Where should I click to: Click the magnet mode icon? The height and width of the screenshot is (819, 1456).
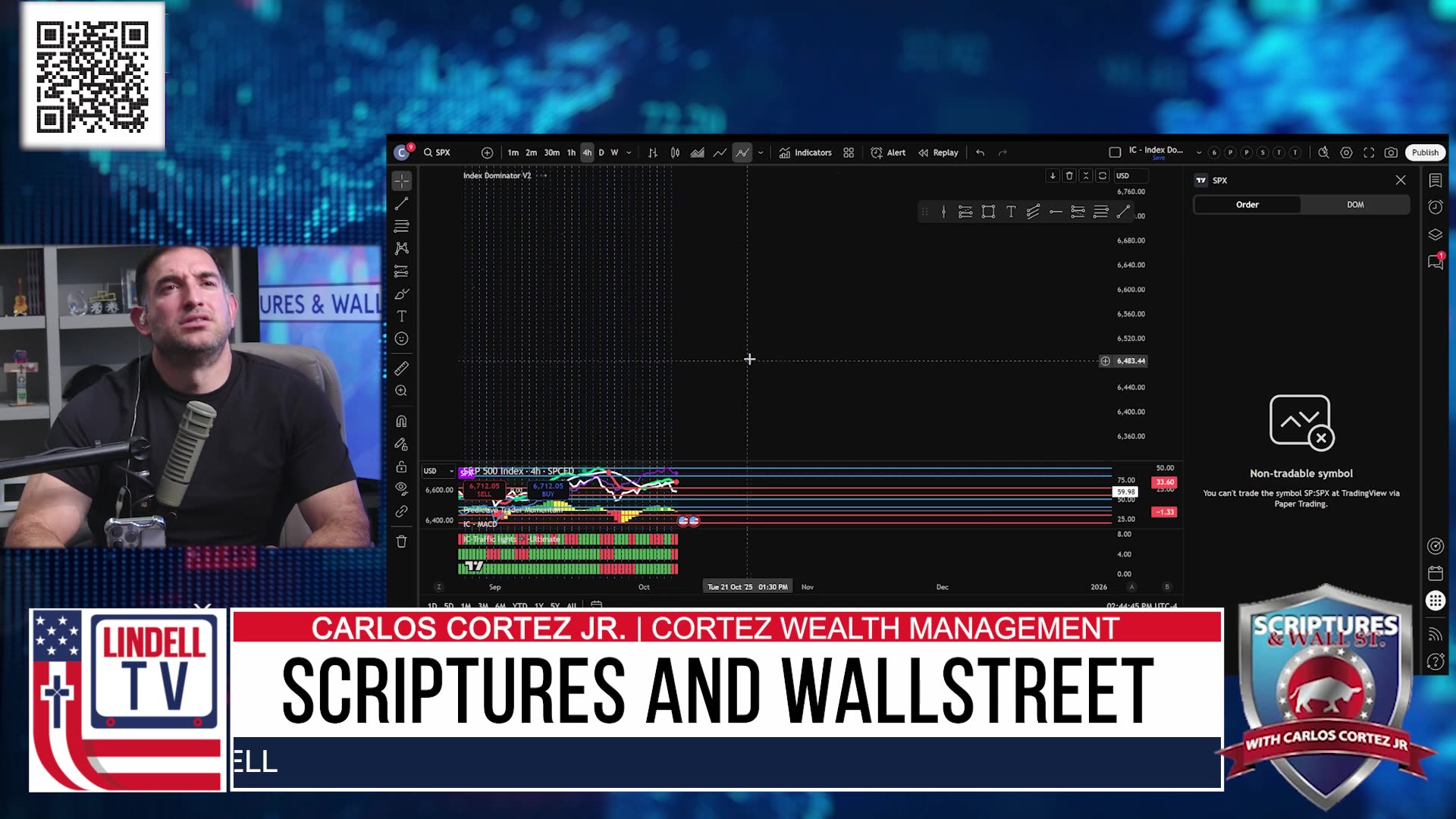pyautogui.click(x=401, y=421)
